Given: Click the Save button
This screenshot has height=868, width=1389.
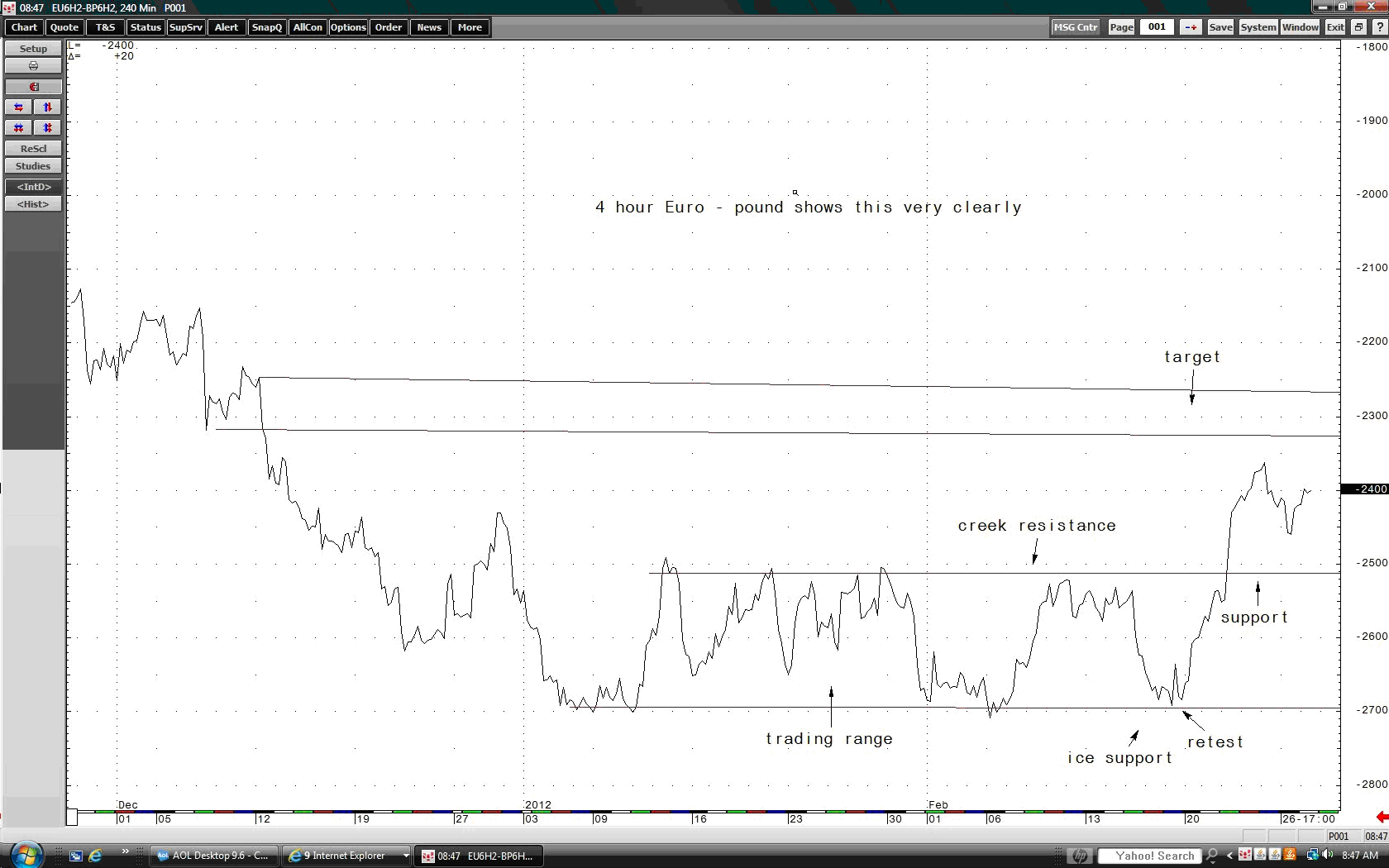Looking at the screenshot, I should (1220, 27).
